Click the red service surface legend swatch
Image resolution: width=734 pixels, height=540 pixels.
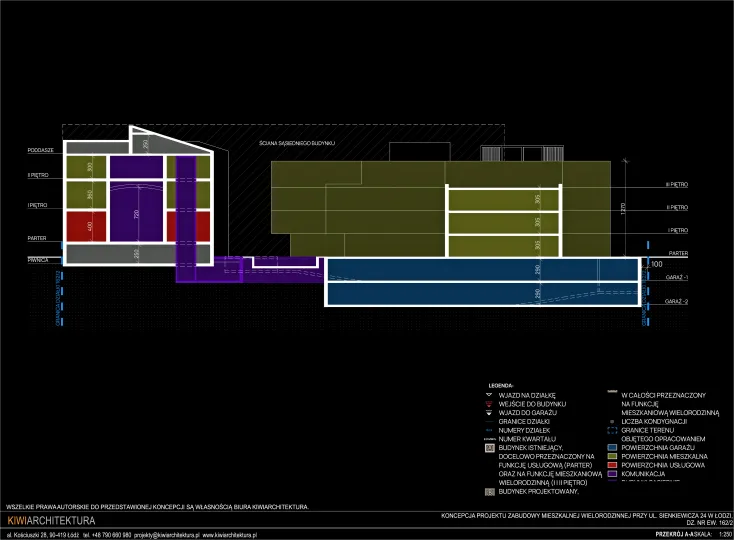(x=612, y=466)
